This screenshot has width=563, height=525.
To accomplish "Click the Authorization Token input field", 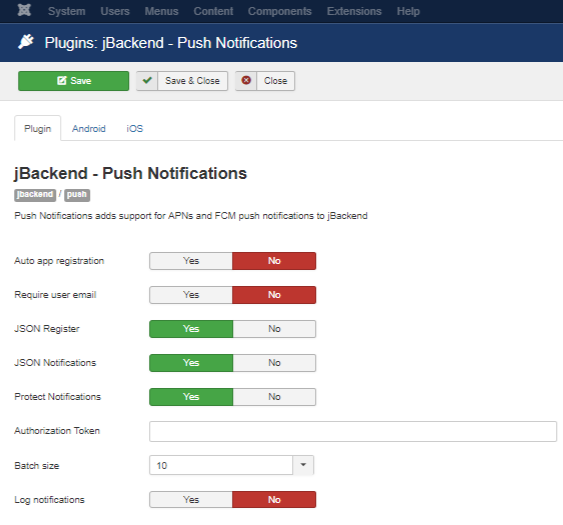I will point(353,431).
